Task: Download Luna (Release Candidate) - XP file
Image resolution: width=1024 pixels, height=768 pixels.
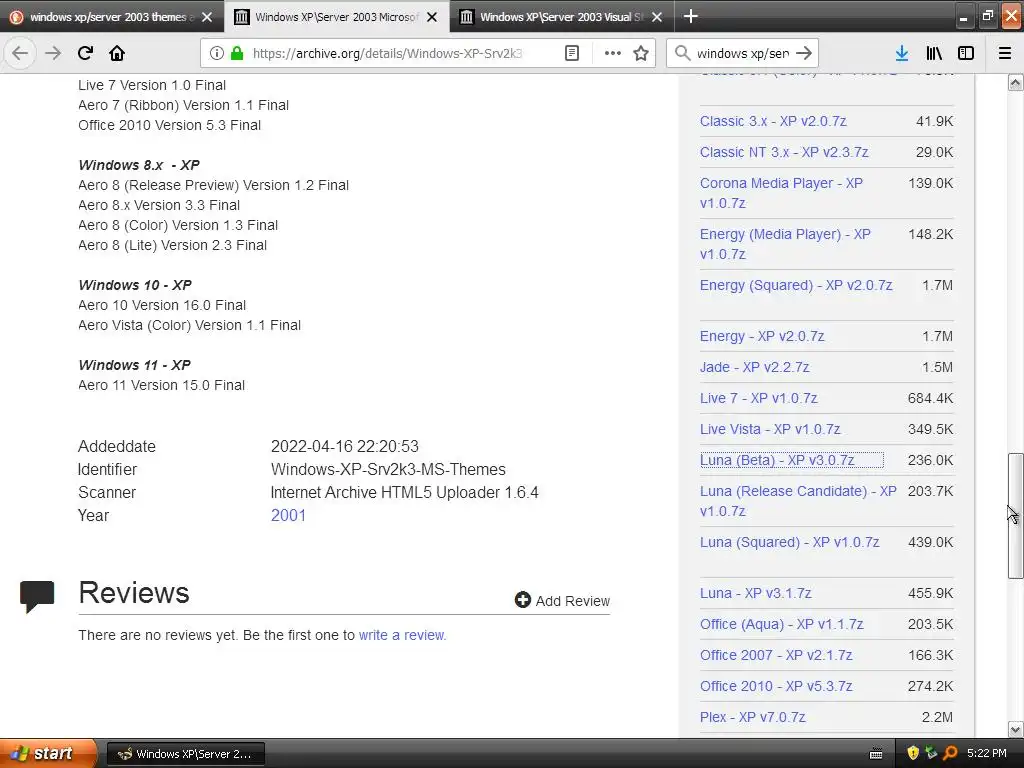Action: [x=798, y=501]
